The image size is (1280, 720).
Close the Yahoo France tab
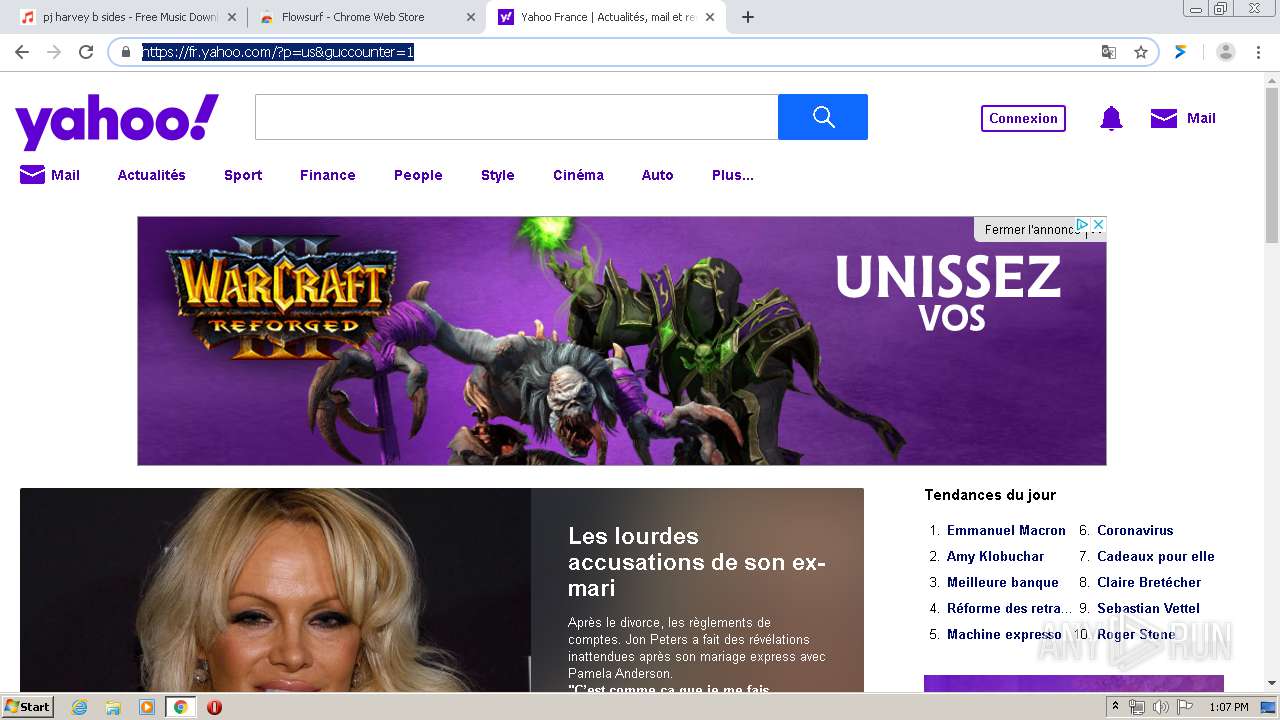click(708, 17)
